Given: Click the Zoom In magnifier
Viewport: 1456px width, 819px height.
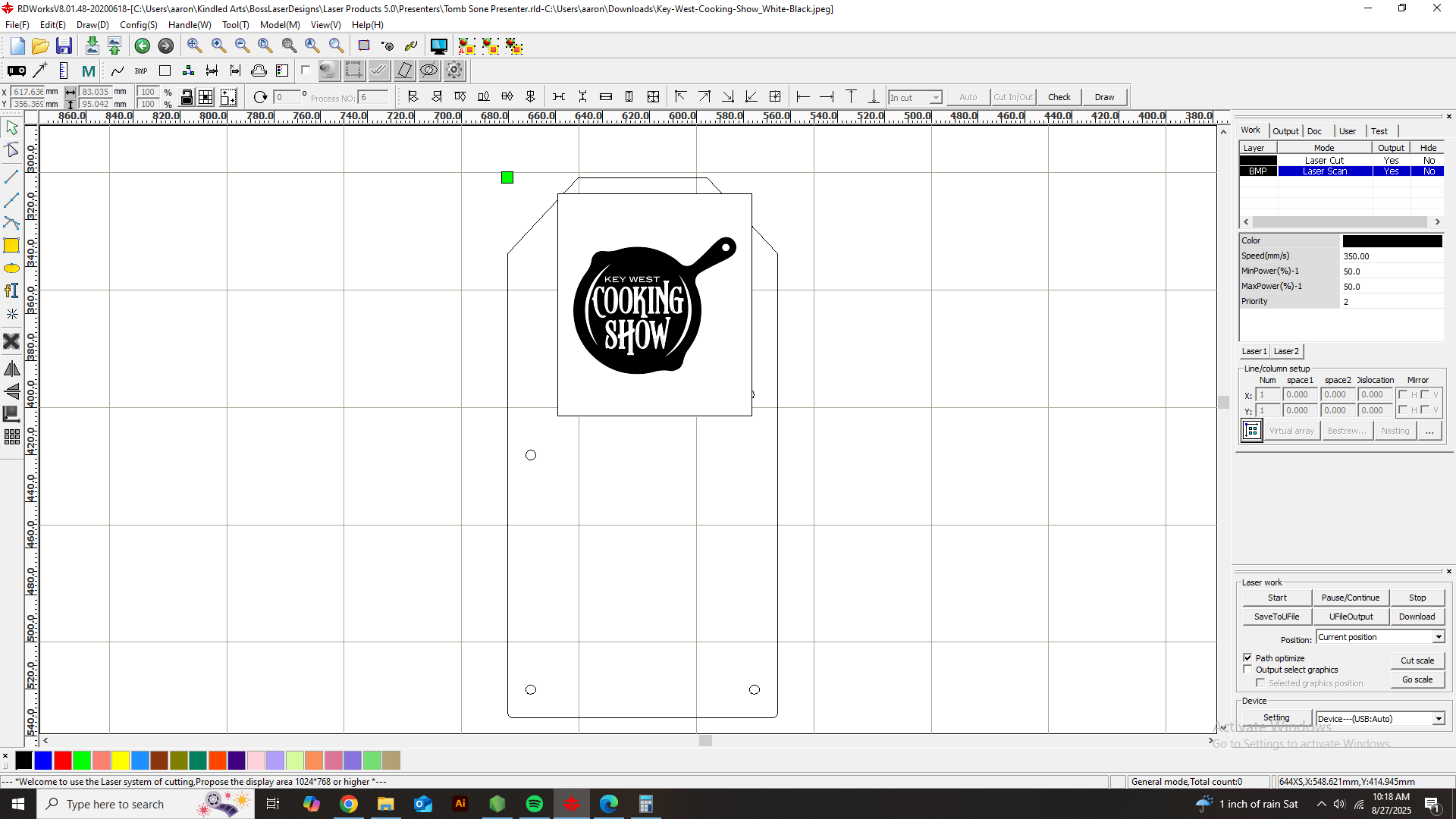Looking at the screenshot, I should (218, 46).
